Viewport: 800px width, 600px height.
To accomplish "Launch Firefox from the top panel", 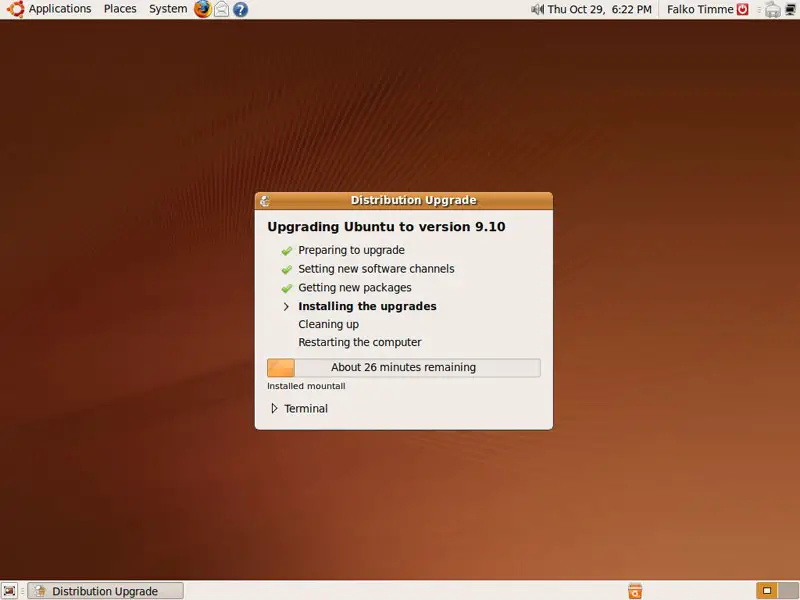I will (203, 9).
